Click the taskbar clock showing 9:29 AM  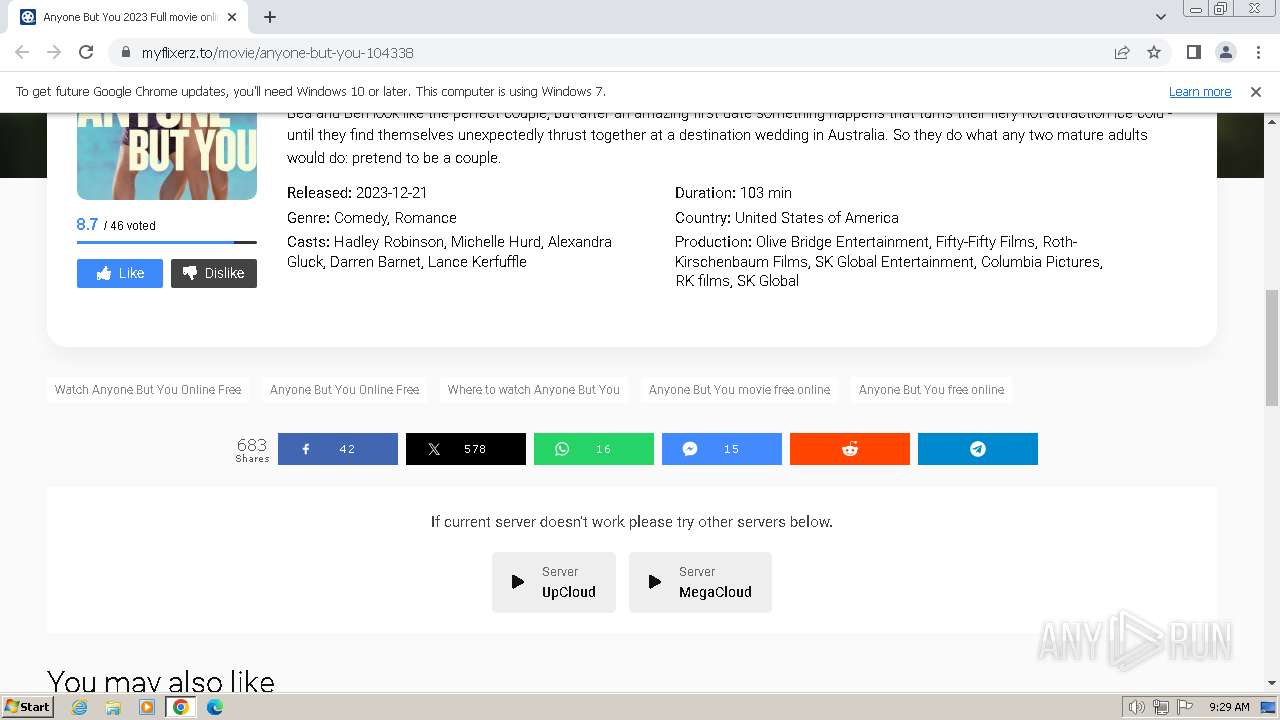tap(1229, 707)
